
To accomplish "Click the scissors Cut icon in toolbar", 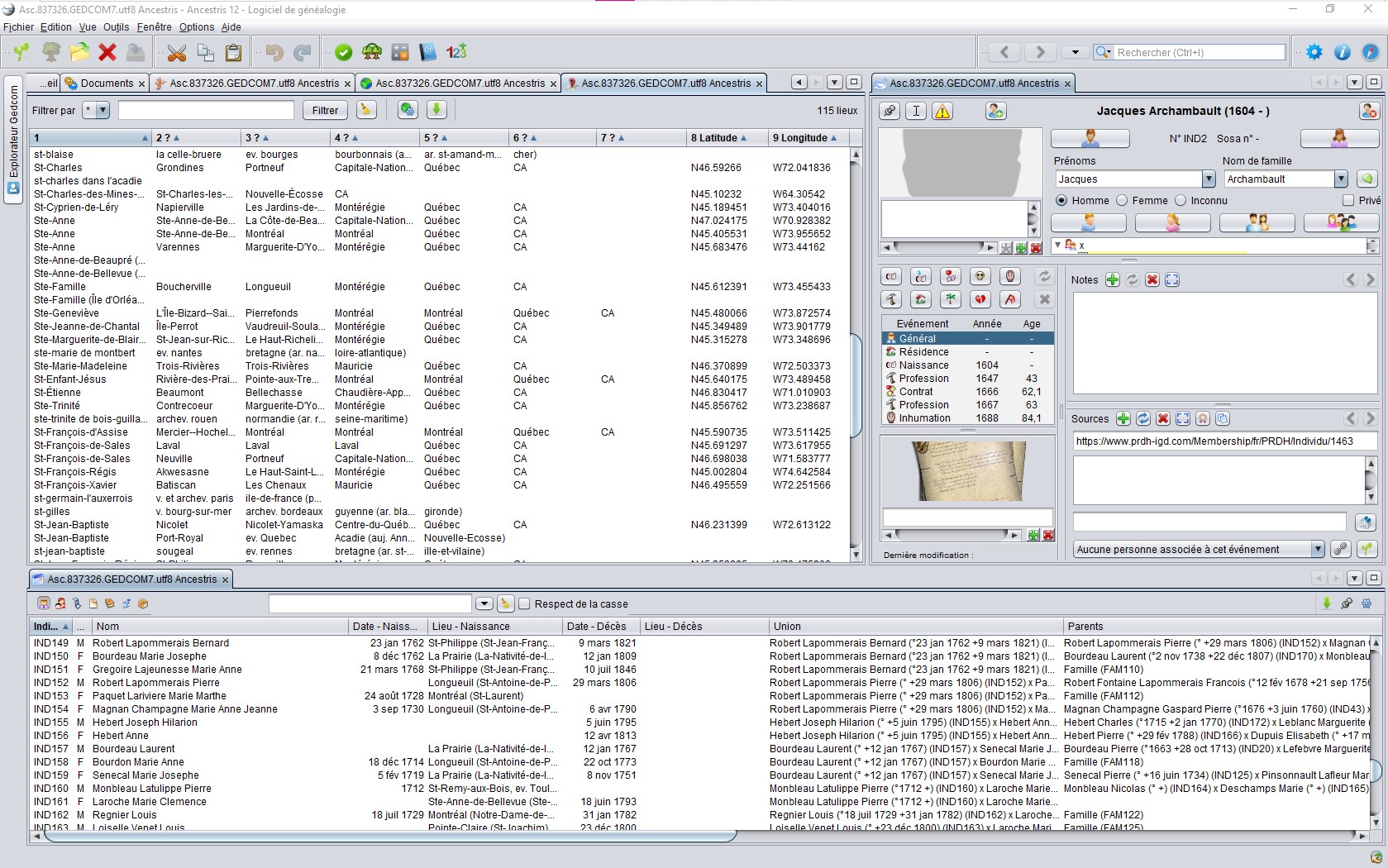I will [x=176, y=53].
